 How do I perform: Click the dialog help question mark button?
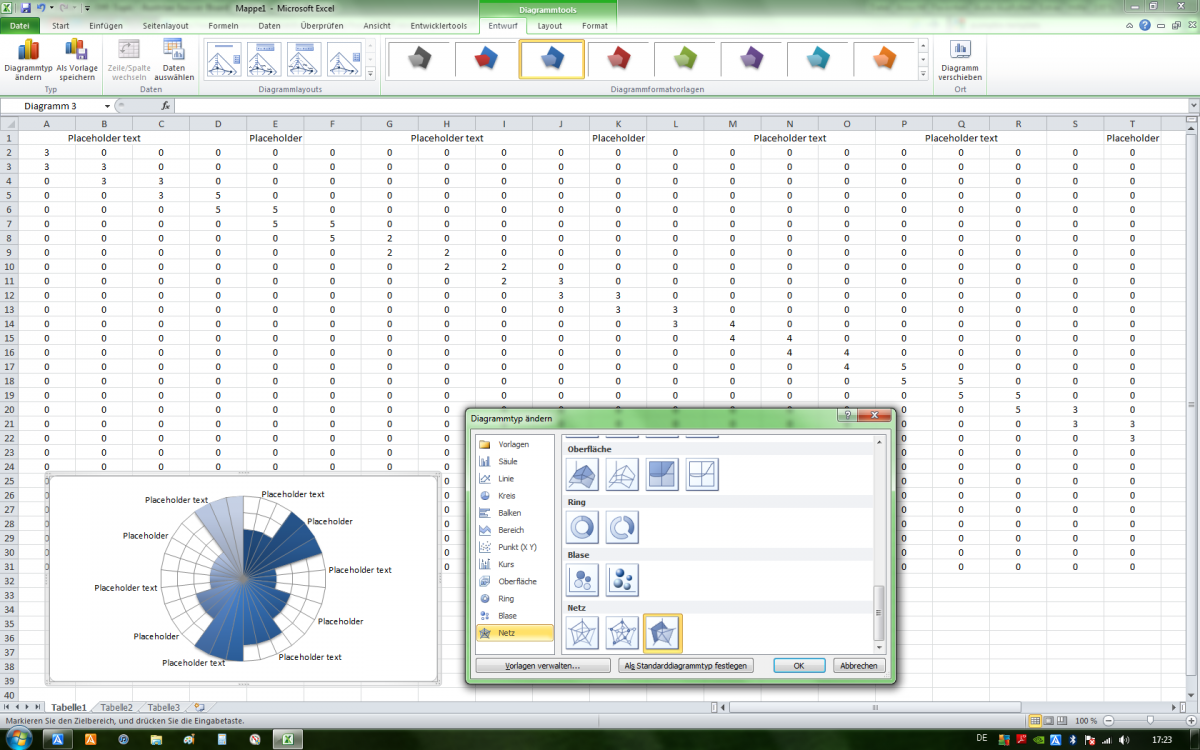coord(847,415)
